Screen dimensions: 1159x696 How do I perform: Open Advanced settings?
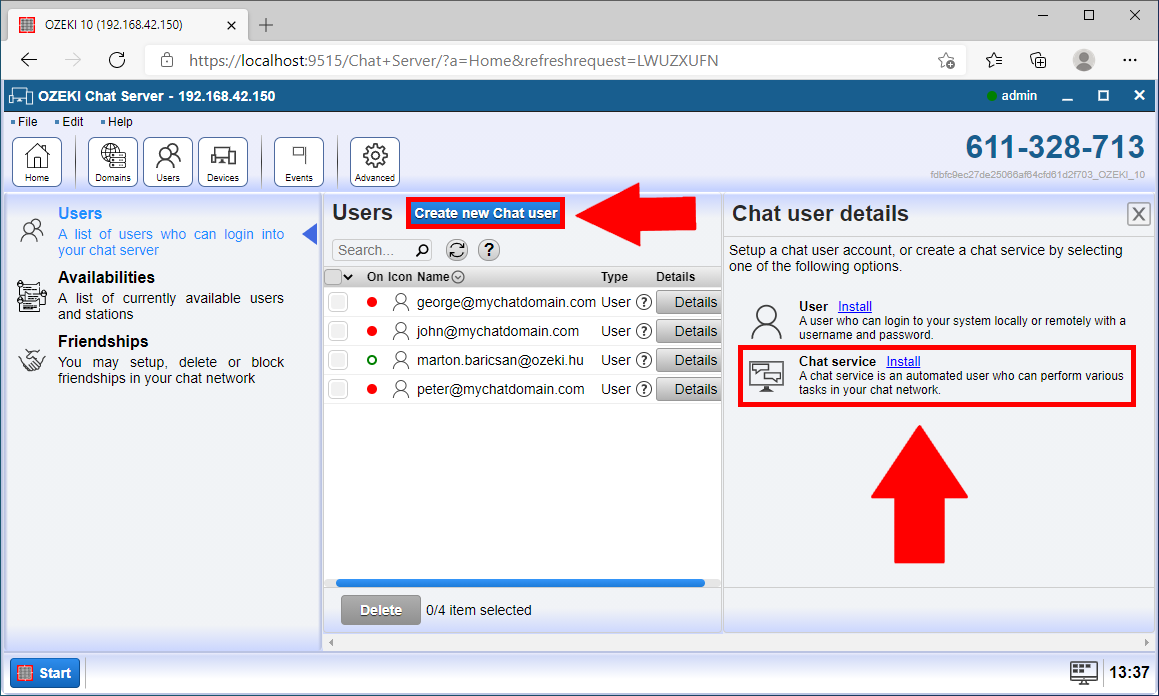point(374,160)
